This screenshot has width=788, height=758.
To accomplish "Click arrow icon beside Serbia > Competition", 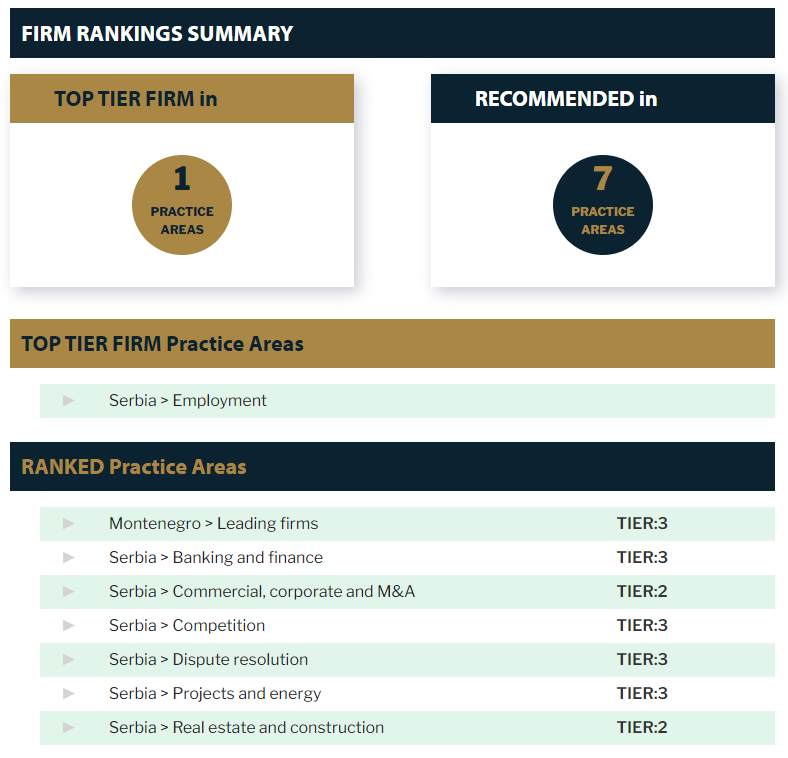I will pyautogui.click(x=69, y=625).
